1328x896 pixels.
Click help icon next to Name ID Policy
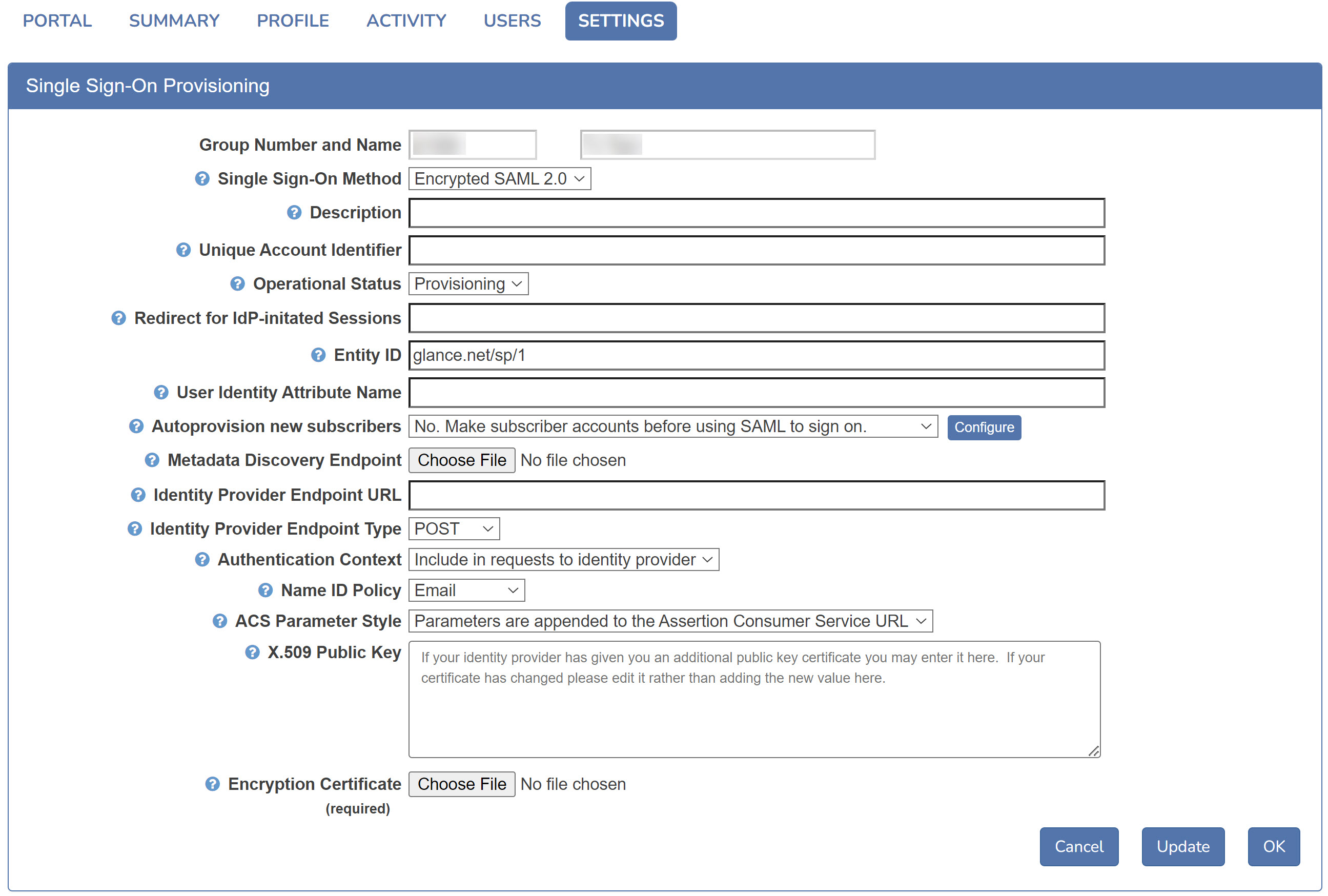pos(265,590)
